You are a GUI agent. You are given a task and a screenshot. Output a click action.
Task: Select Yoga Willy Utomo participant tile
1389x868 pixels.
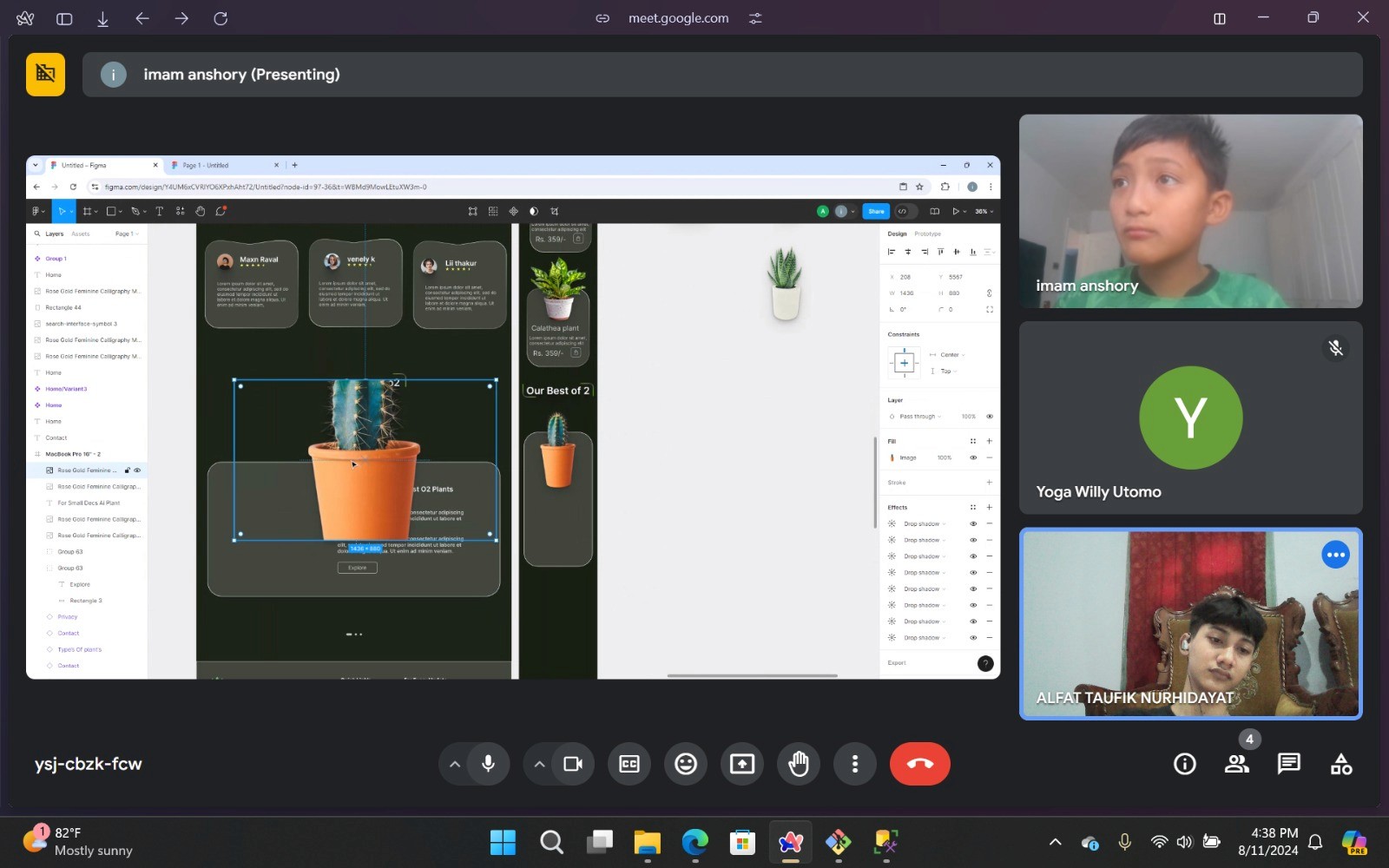pos(1191,418)
